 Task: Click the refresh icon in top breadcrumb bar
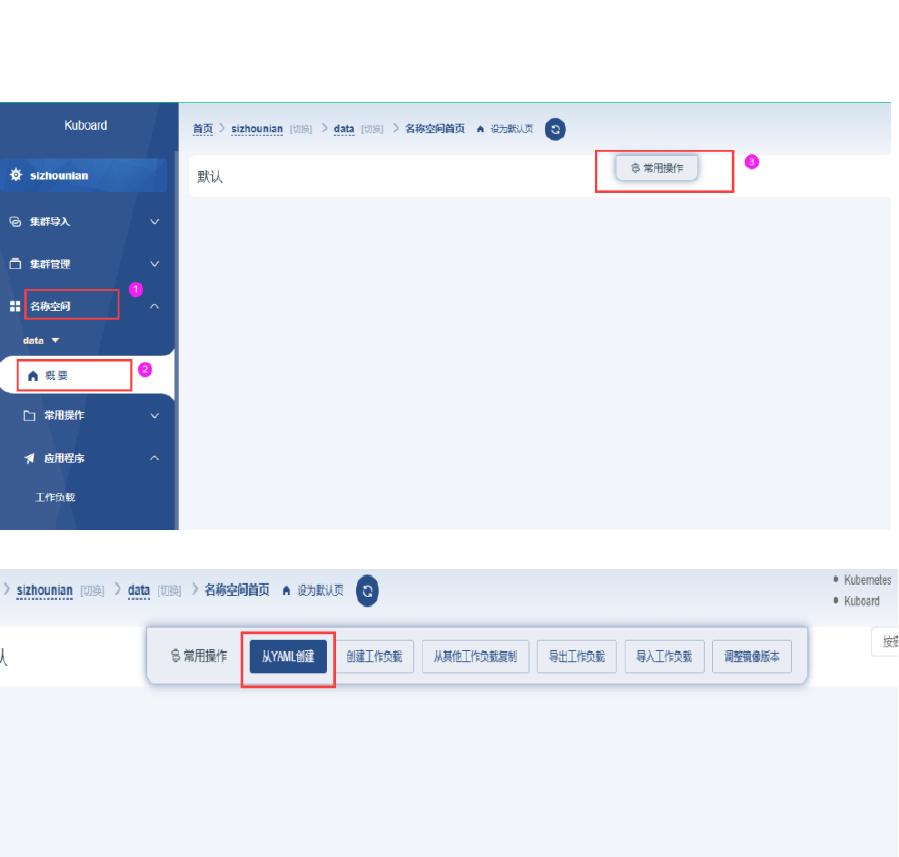(554, 129)
